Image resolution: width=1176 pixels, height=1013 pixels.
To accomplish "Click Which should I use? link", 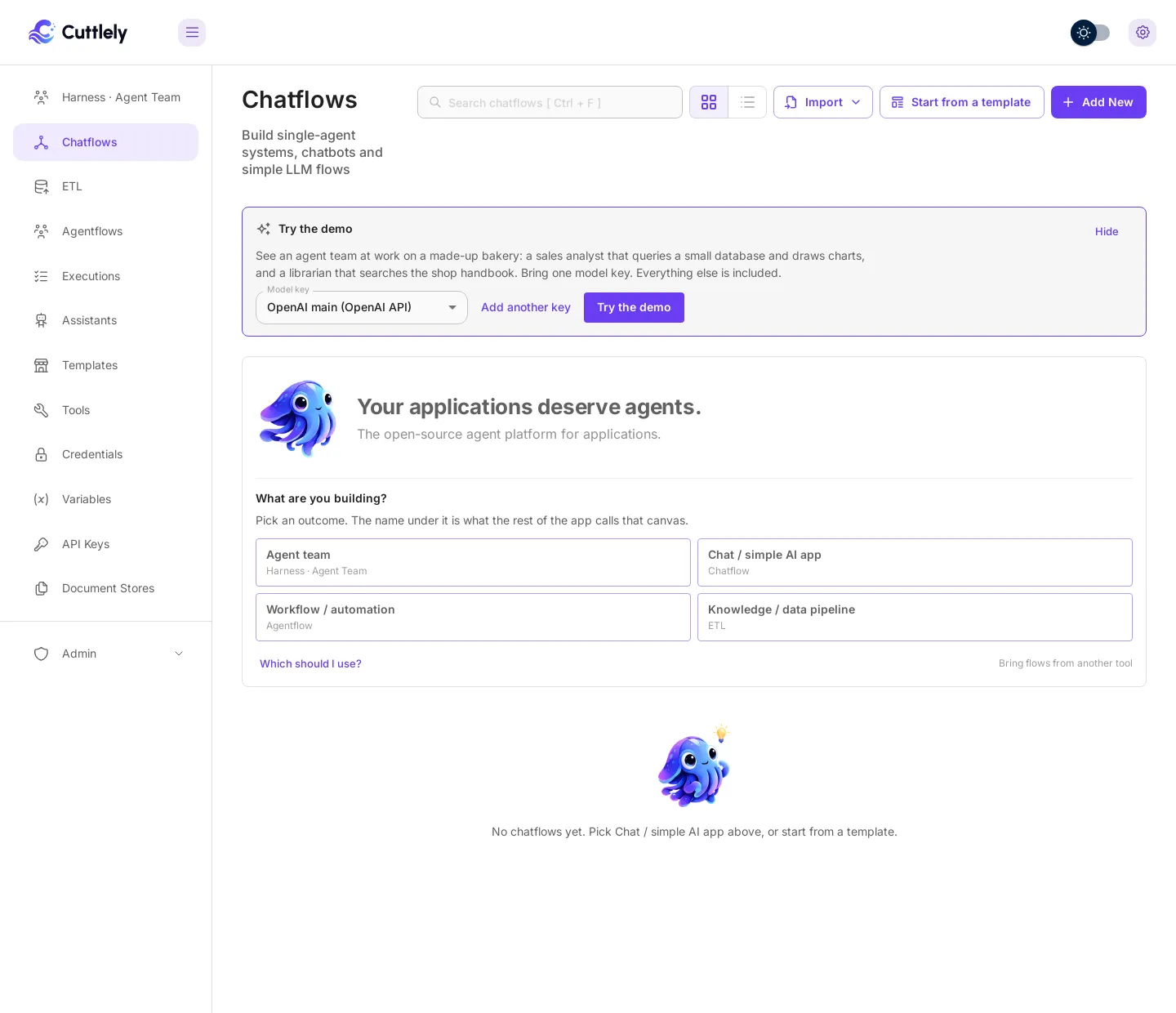I will (310, 663).
